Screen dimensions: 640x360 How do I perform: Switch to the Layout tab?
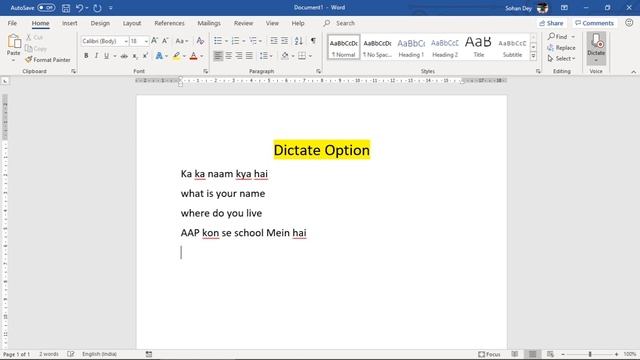pos(132,23)
